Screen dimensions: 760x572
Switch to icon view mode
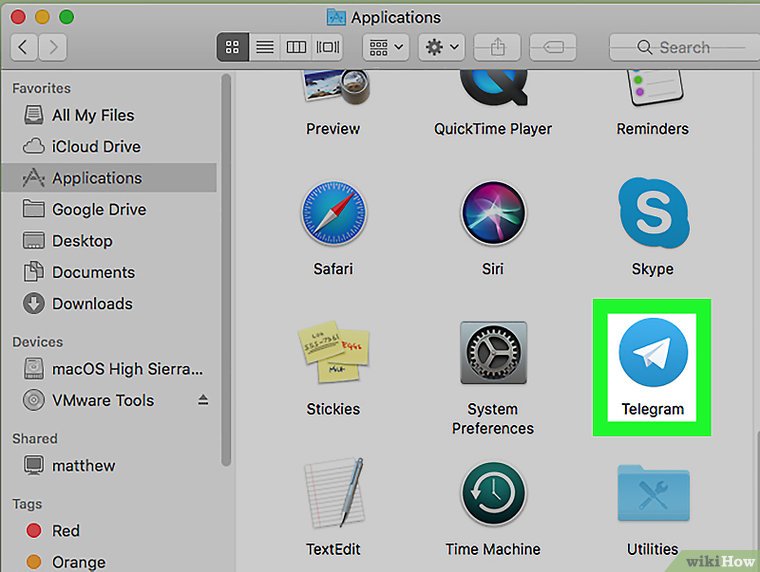coord(233,47)
